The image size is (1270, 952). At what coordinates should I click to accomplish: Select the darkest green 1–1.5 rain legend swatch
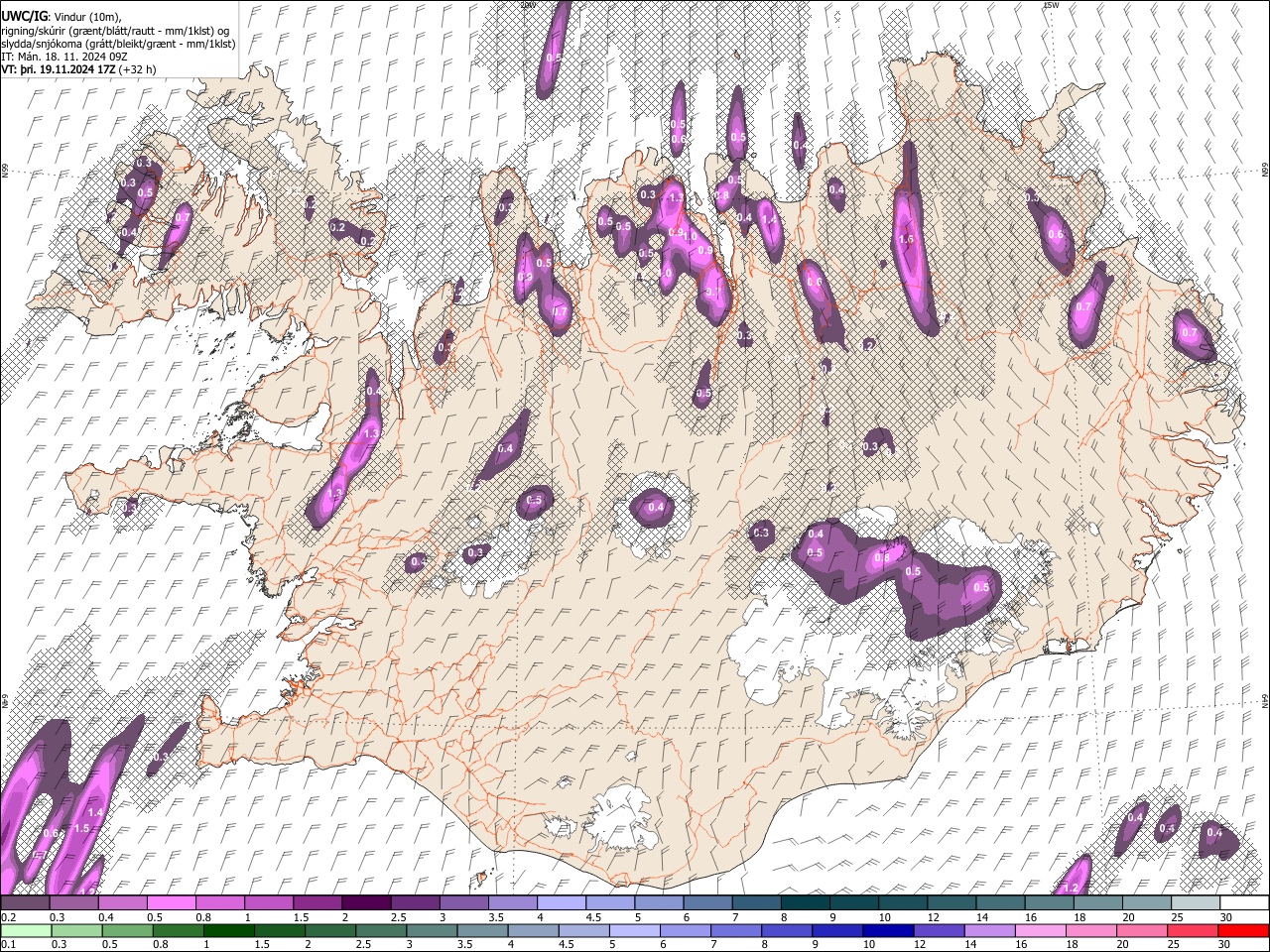tap(228, 930)
